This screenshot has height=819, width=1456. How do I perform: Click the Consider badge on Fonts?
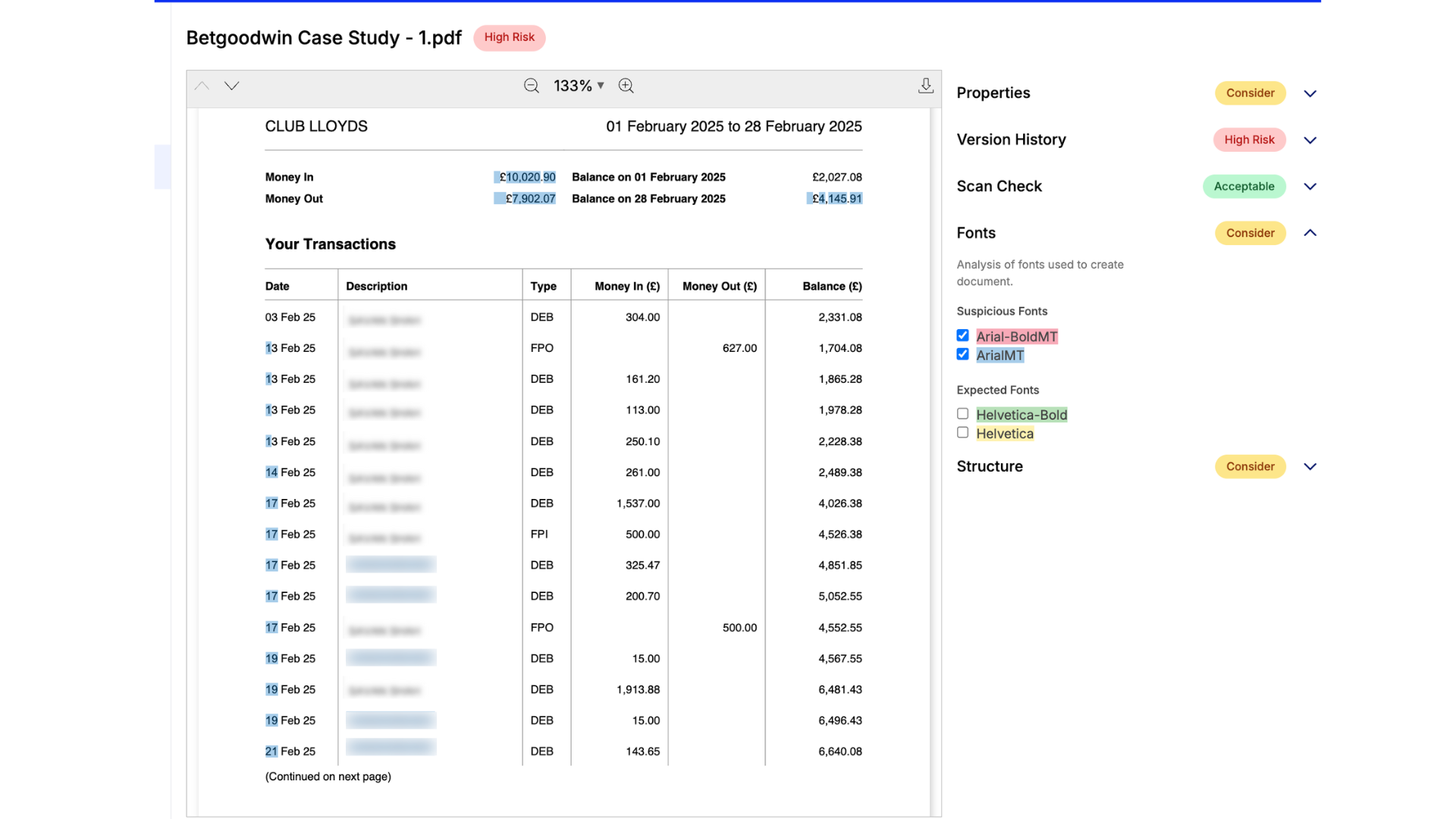click(x=1250, y=233)
